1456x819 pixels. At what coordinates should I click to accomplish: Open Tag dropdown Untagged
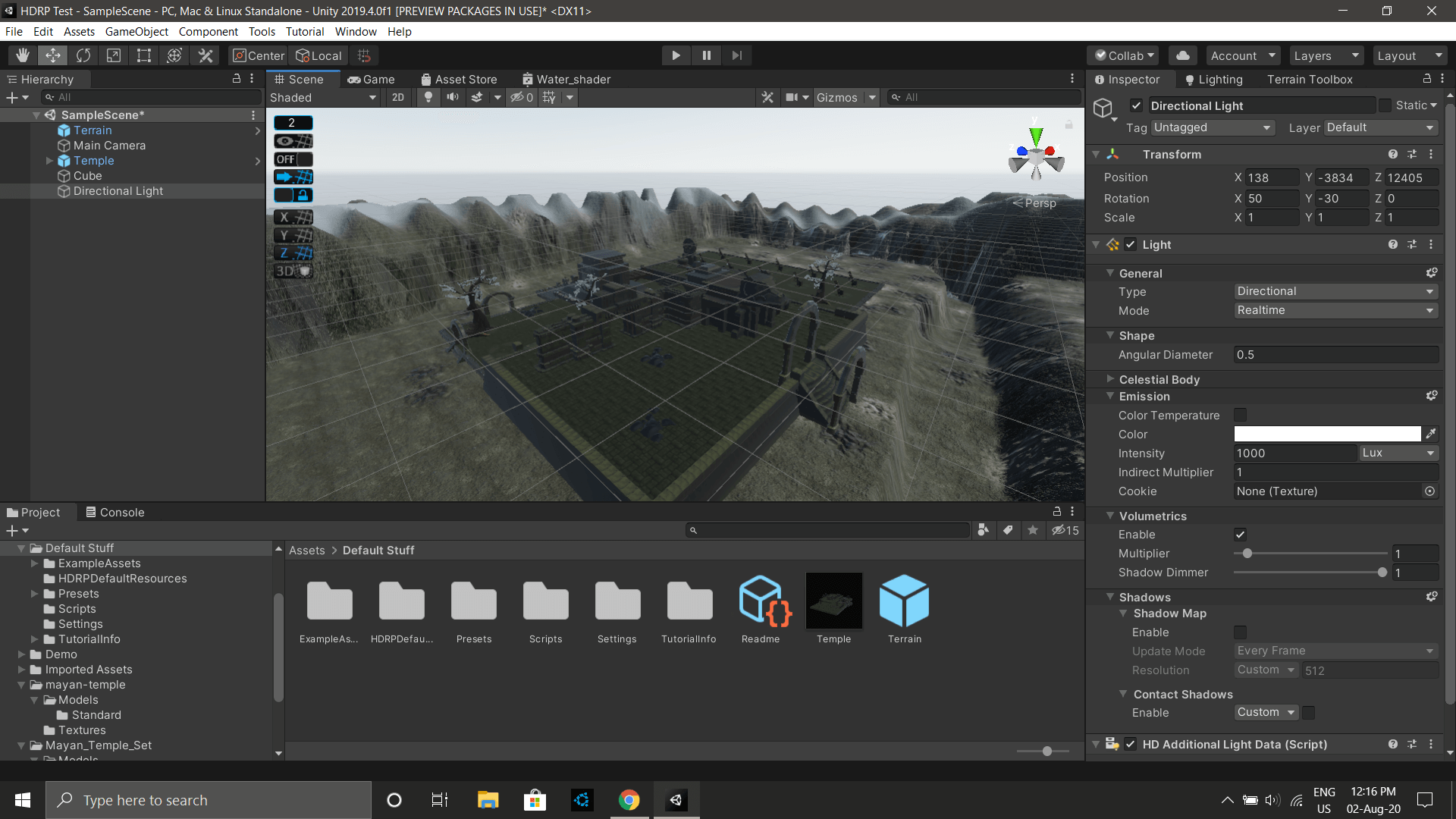click(1213, 127)
